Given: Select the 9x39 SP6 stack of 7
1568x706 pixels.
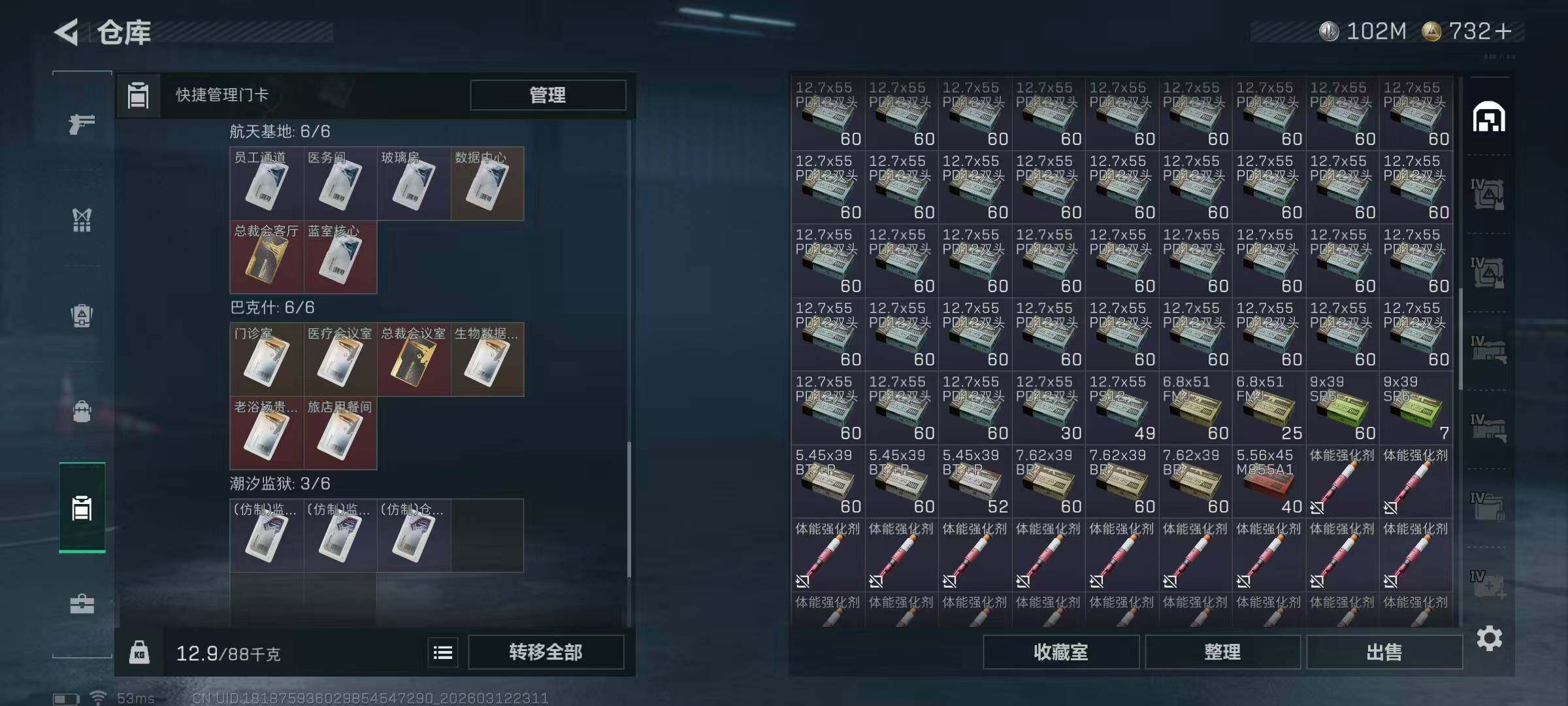Looking at the screenshot, I should click(1416, 407).
